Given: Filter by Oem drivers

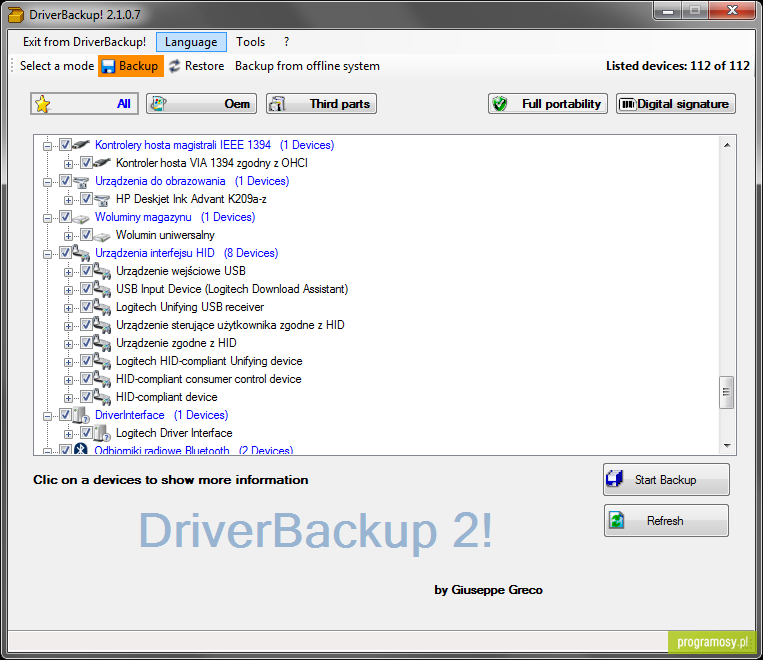Looking at the screenshot, I should 201,104.
